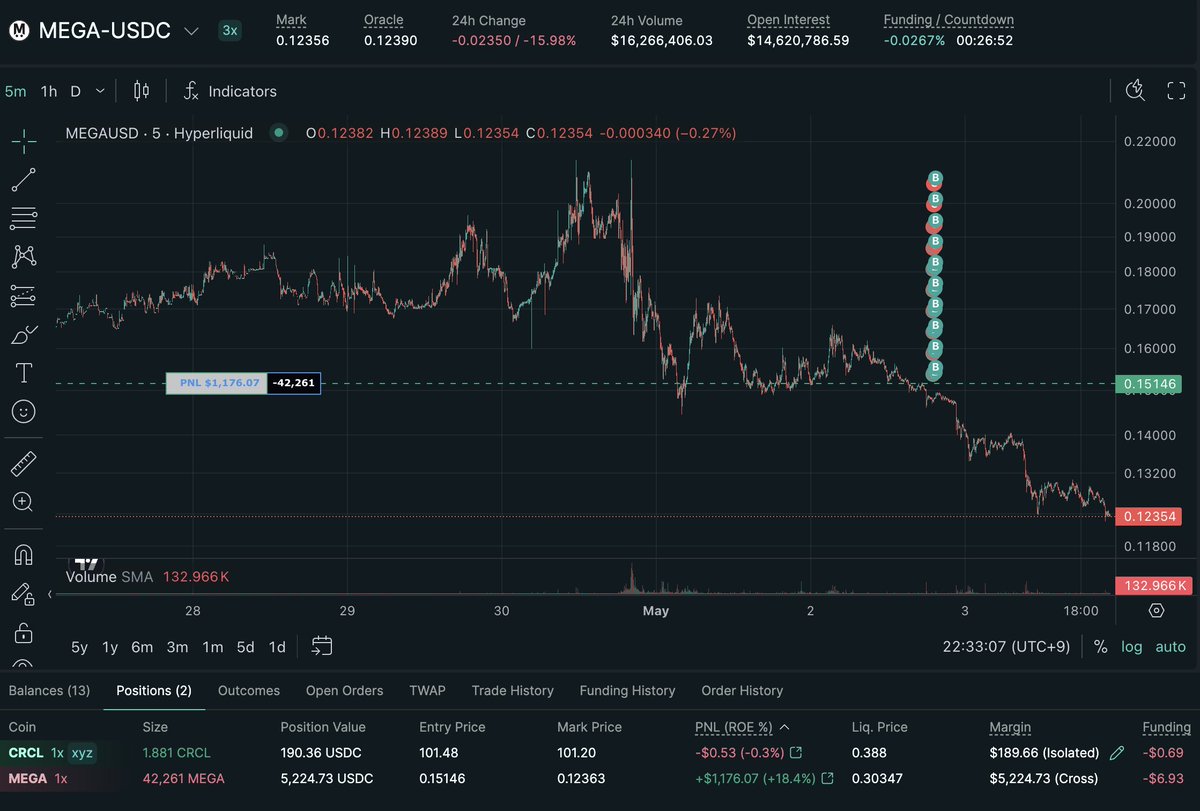Set chart range to 1d
This screenshot has width=1200, height=811.
277,647
